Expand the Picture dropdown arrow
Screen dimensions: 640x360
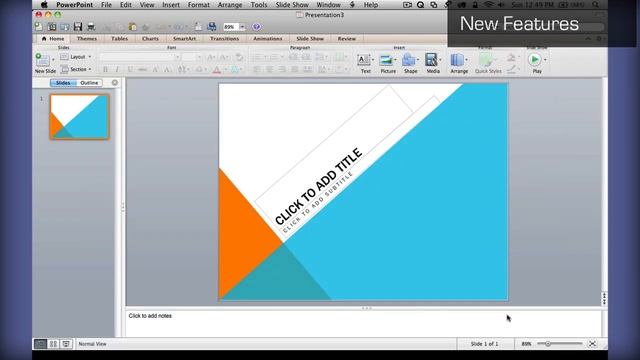coord(395,60)
